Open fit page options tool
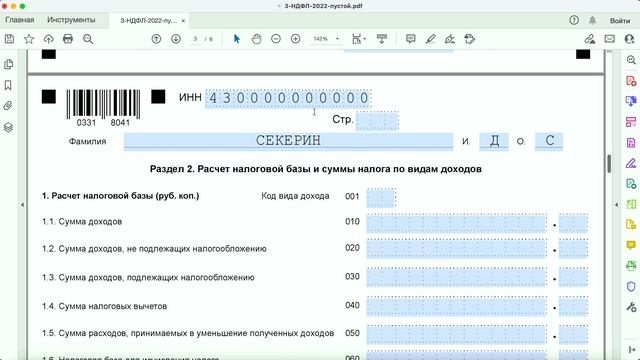Viewport: 640px width, 360px height. pyautogui.click(x=358, y=39)
